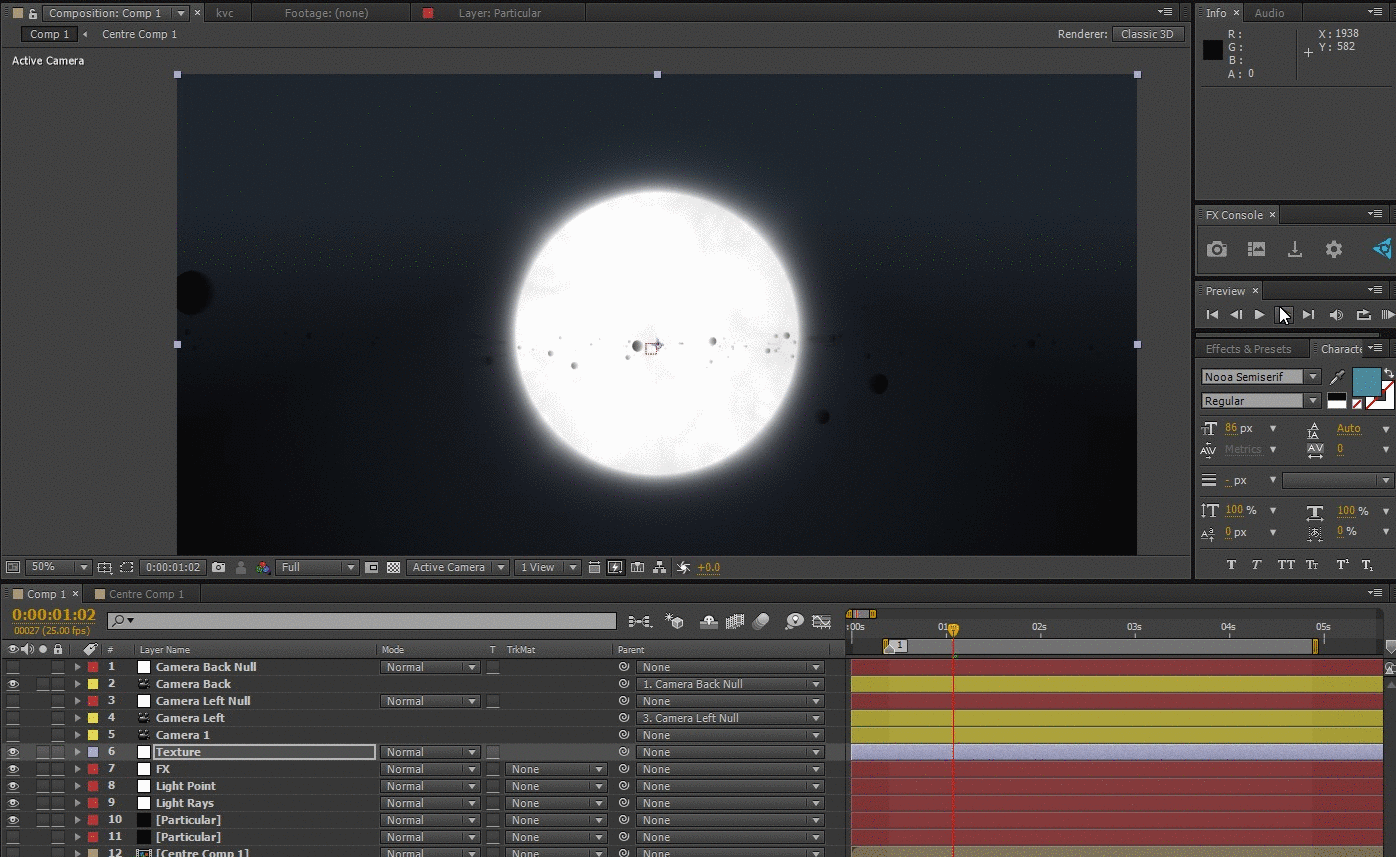Hide the Camera Back layer
Image resolution: width=1396 pixels, height=857 pixels.
click(13, 684)
